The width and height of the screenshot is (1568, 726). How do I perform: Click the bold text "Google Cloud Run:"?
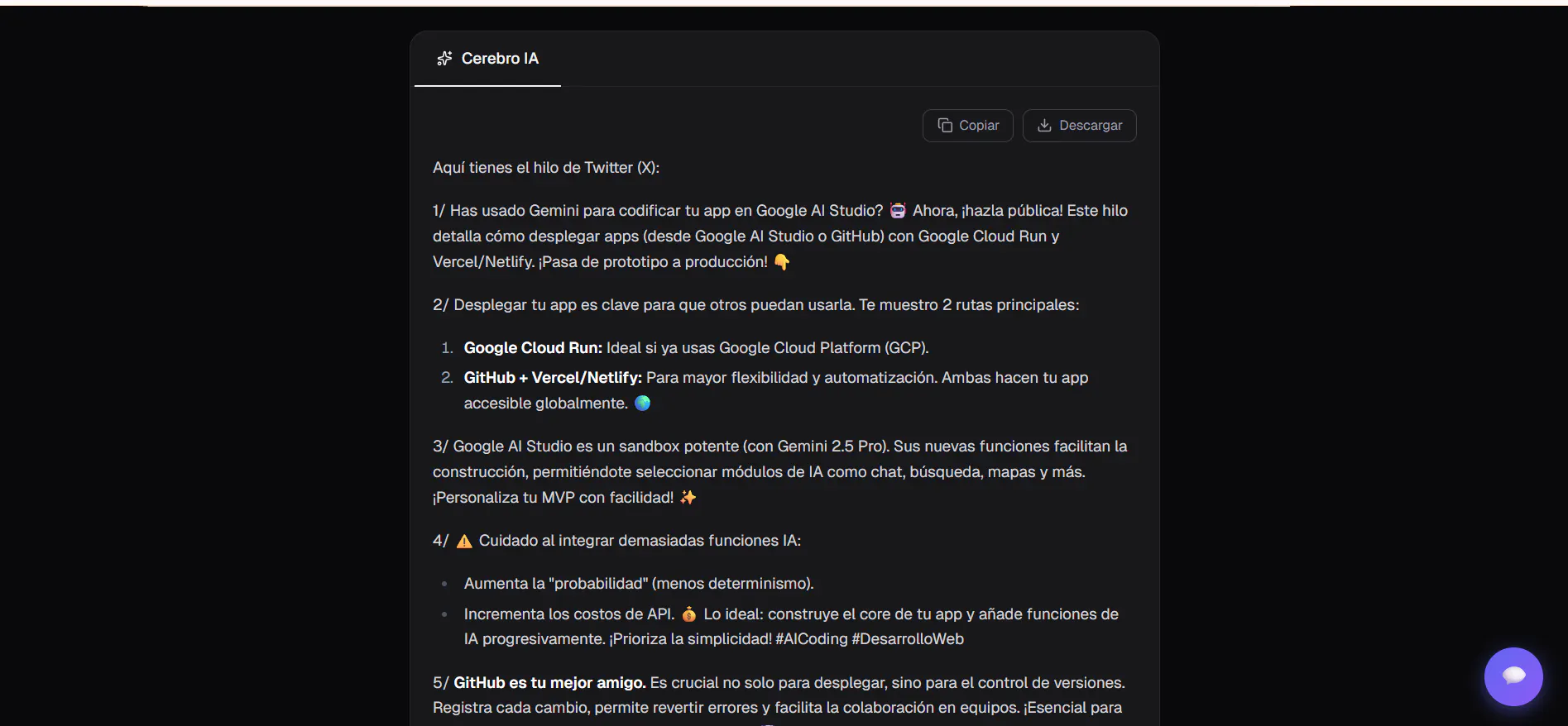pos(533,348)
